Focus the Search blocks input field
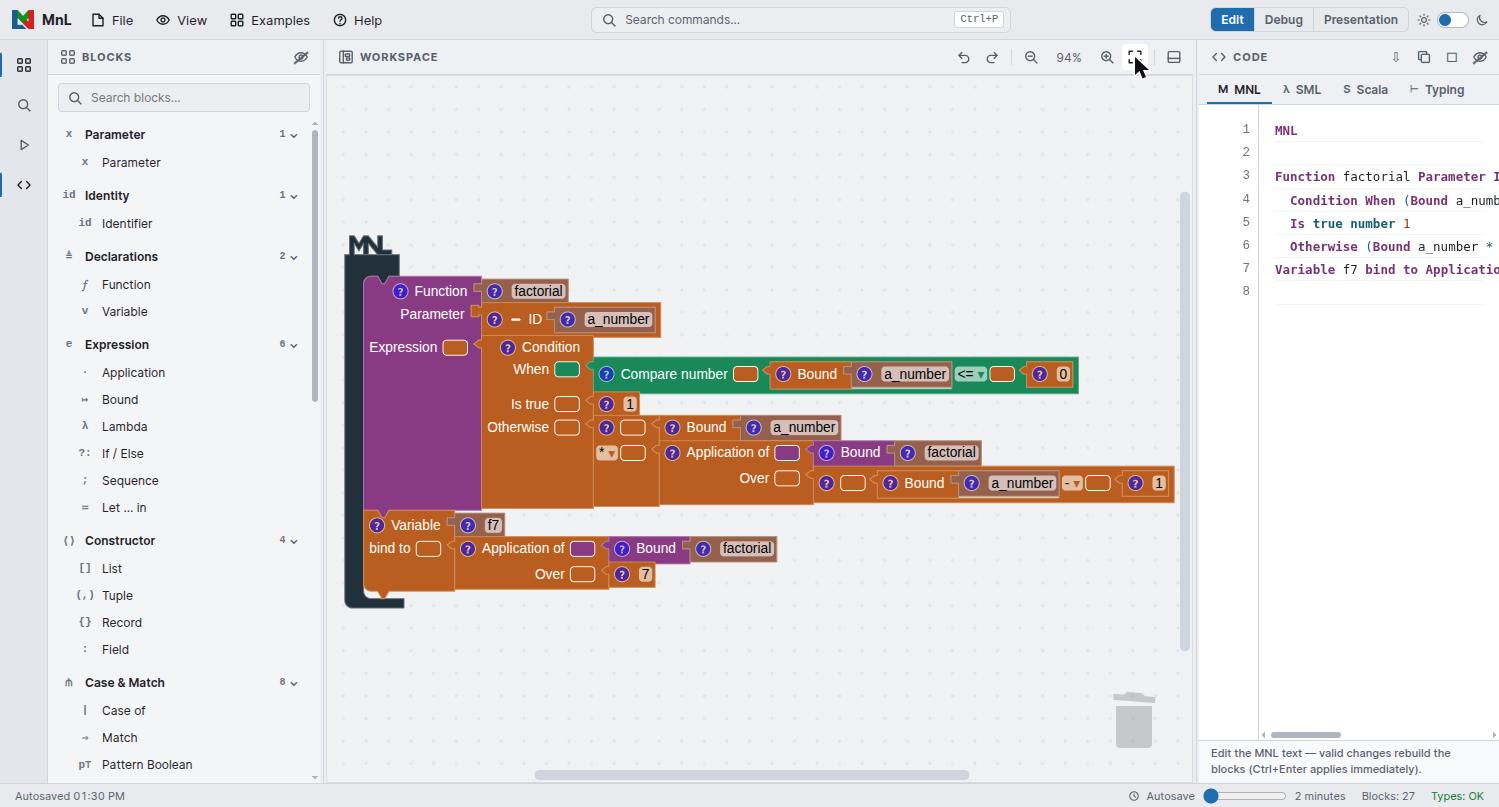This screenshot has height=807, width=1499. pos(184,97)
